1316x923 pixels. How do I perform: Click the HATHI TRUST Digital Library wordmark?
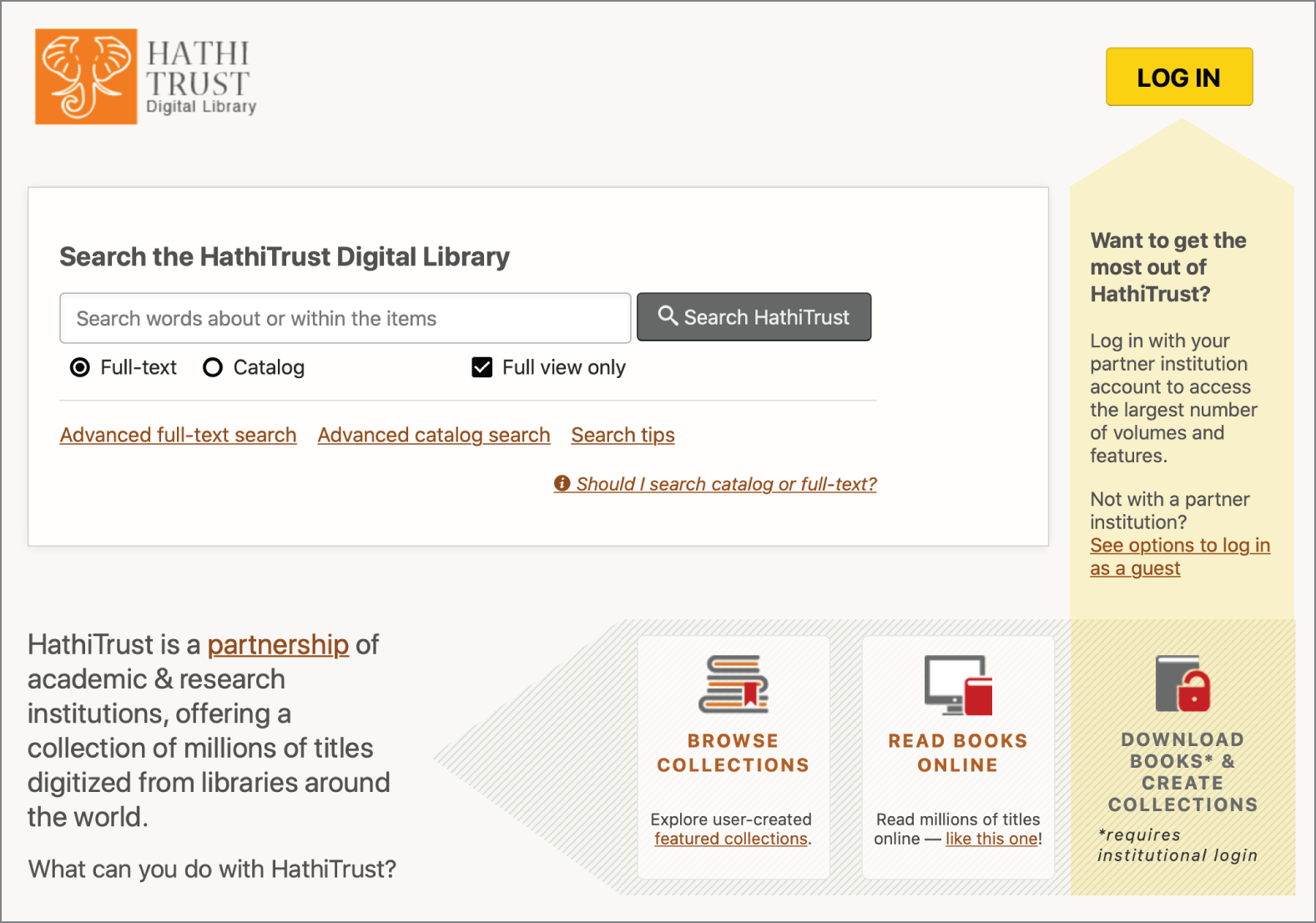[200, 77]
